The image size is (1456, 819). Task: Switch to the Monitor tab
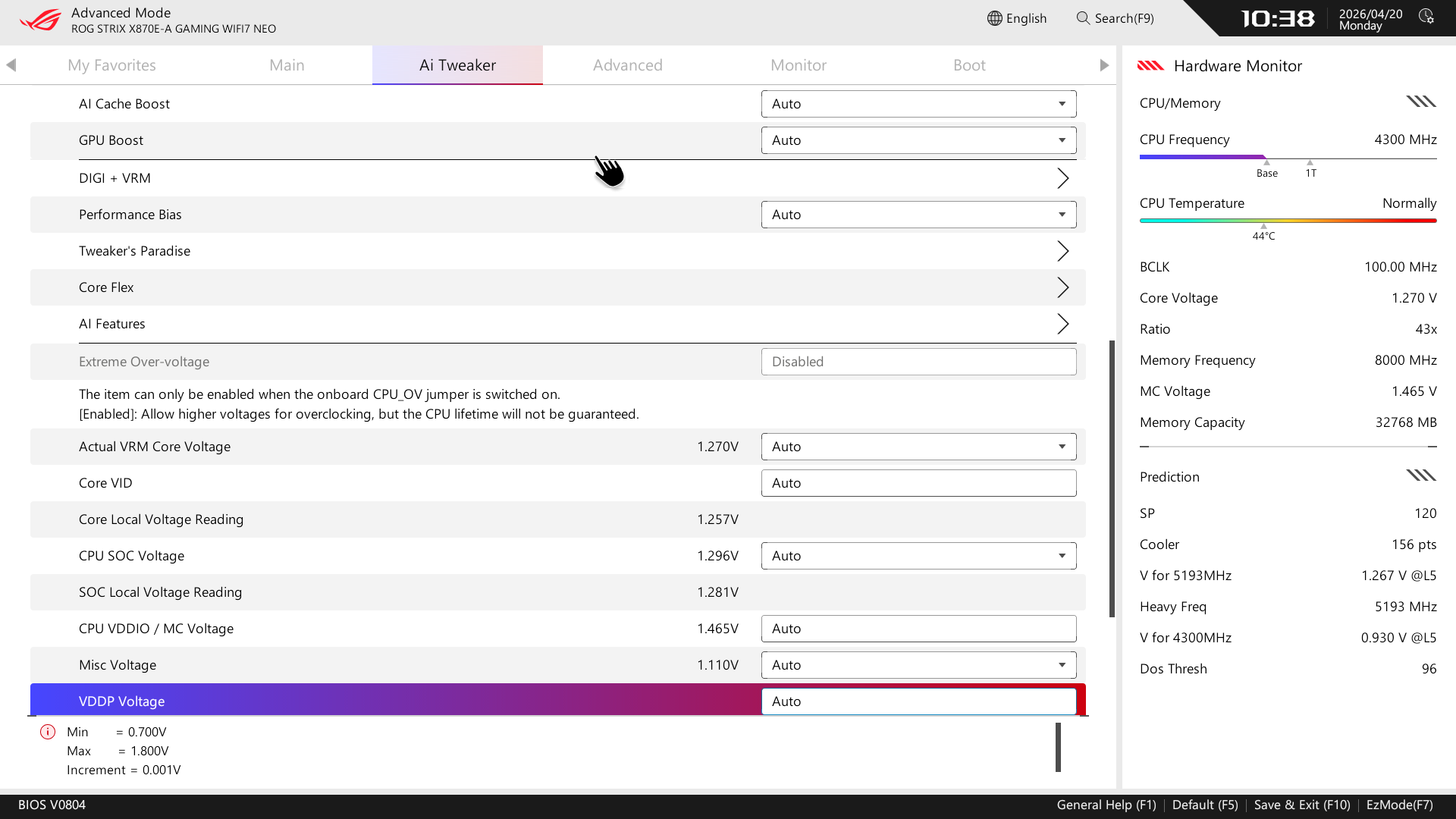798,65
